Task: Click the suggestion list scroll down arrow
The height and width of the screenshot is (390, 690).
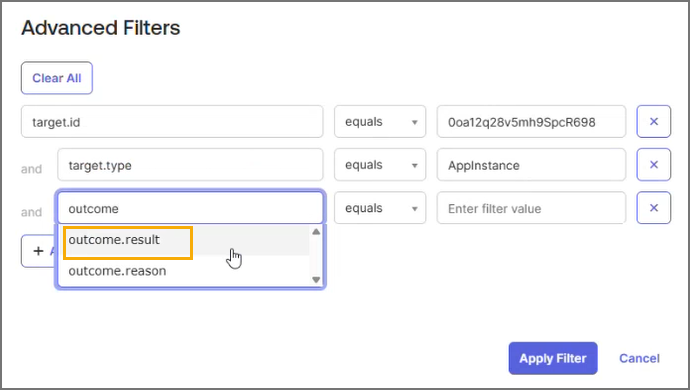Action: pyautogui.click(x=316, y=280)
